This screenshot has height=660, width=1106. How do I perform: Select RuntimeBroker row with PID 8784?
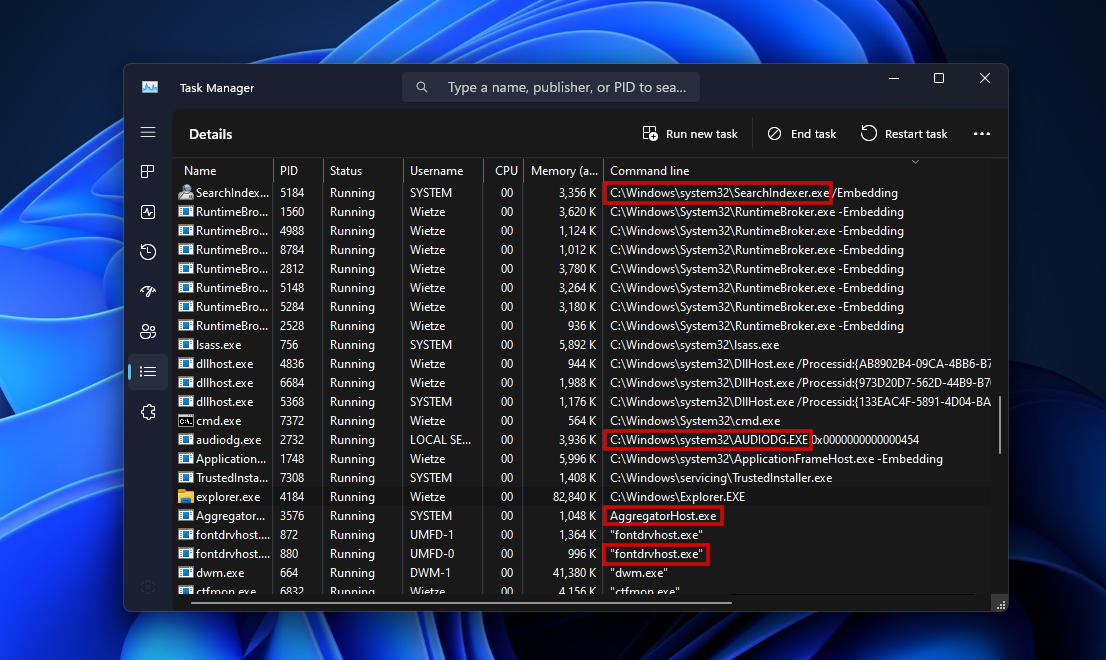(584, 250)
